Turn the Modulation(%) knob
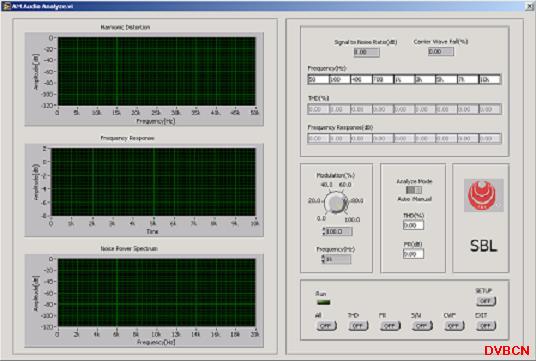536x361 pixels. pos(335,202)
